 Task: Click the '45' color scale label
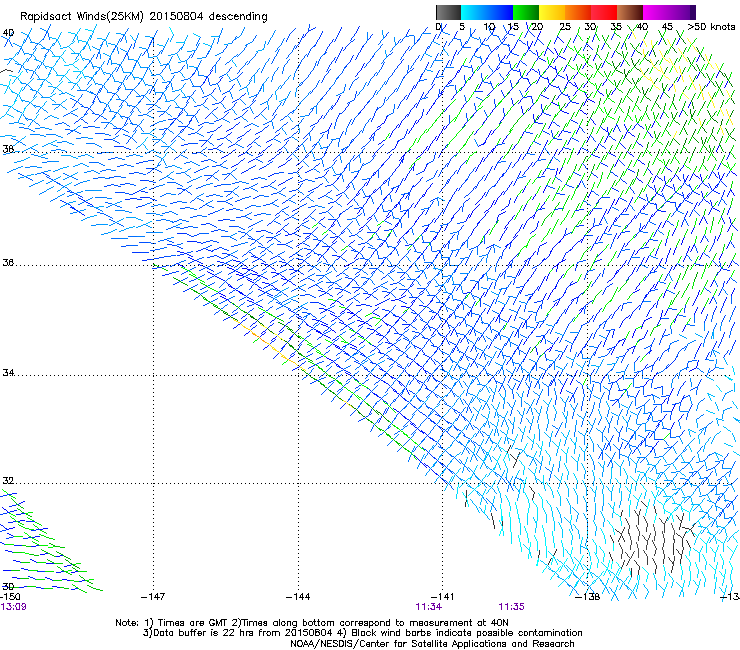[667, 27]
